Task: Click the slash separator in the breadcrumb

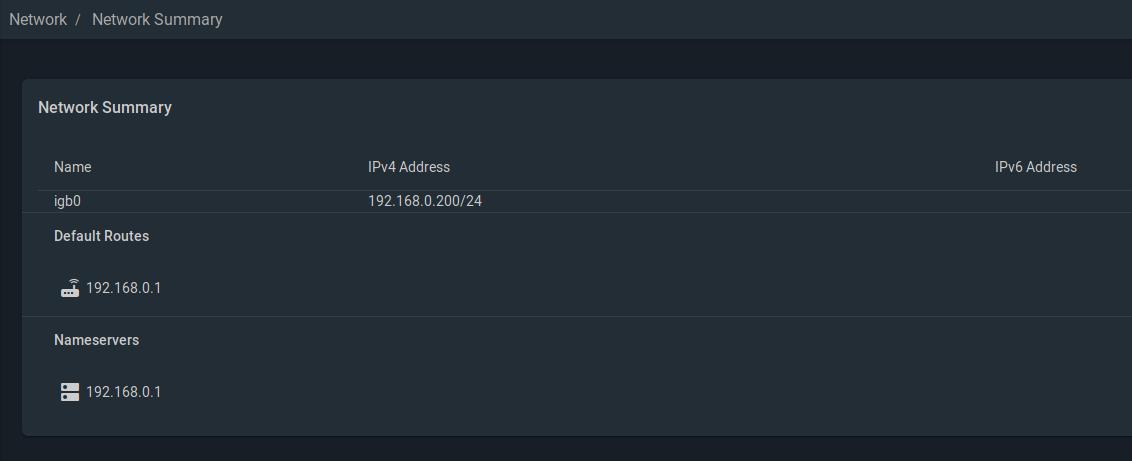Action: point(78,19)
